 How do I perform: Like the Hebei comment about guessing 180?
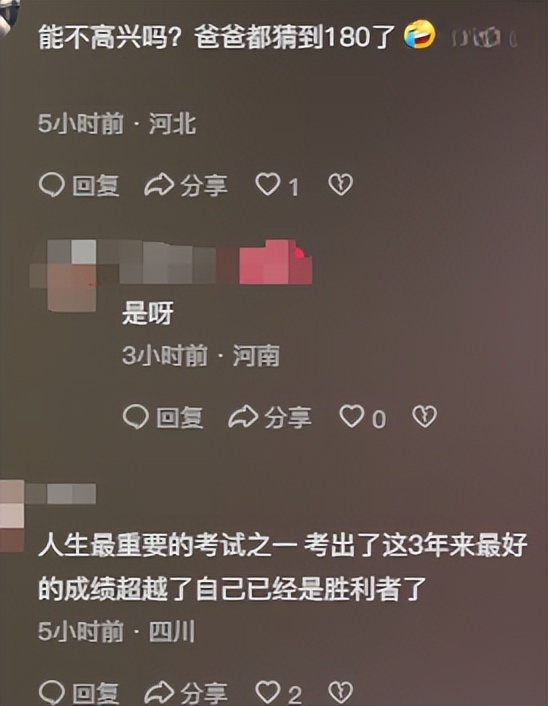[268, 185]
